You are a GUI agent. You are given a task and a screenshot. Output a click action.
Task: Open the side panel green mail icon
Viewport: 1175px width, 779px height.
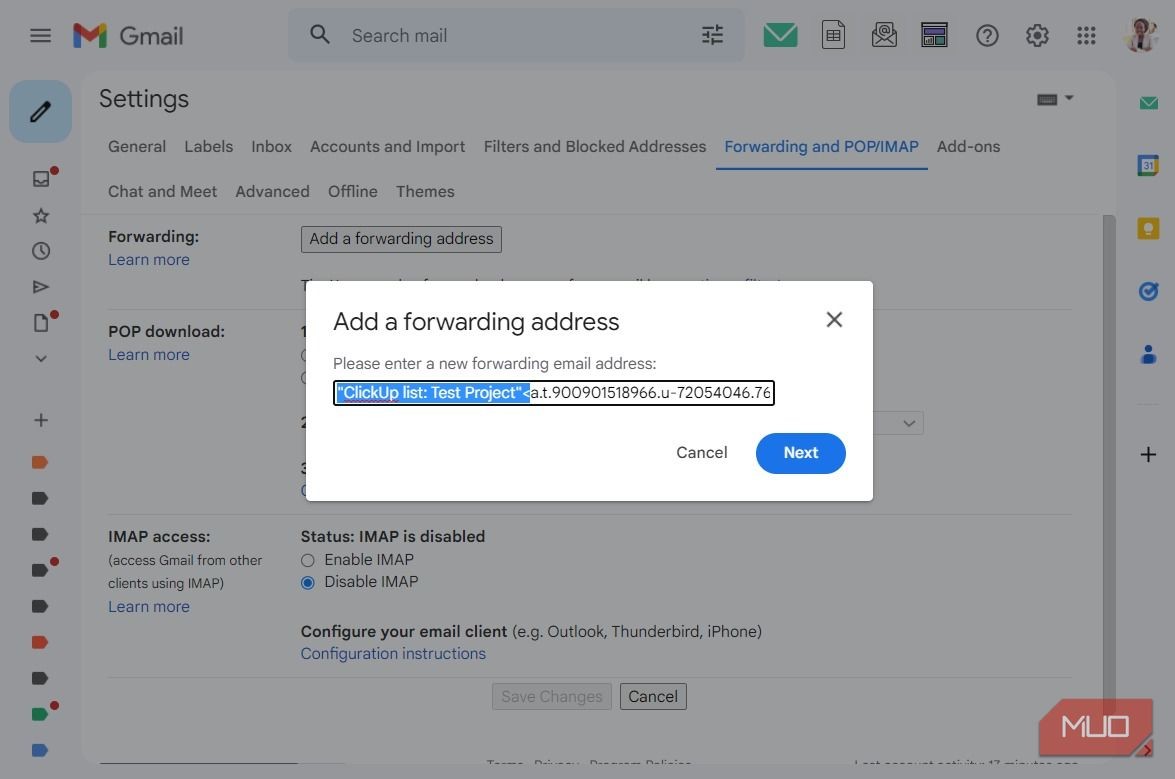tap(1148, 103)
